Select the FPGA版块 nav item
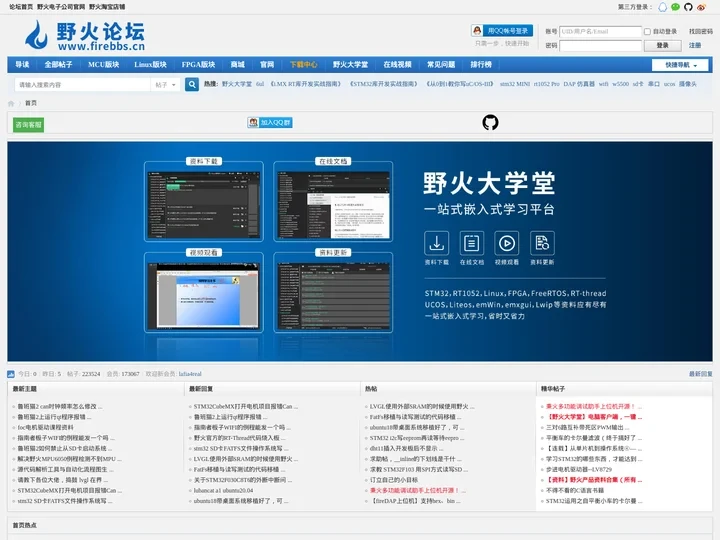 click(198, 65)
